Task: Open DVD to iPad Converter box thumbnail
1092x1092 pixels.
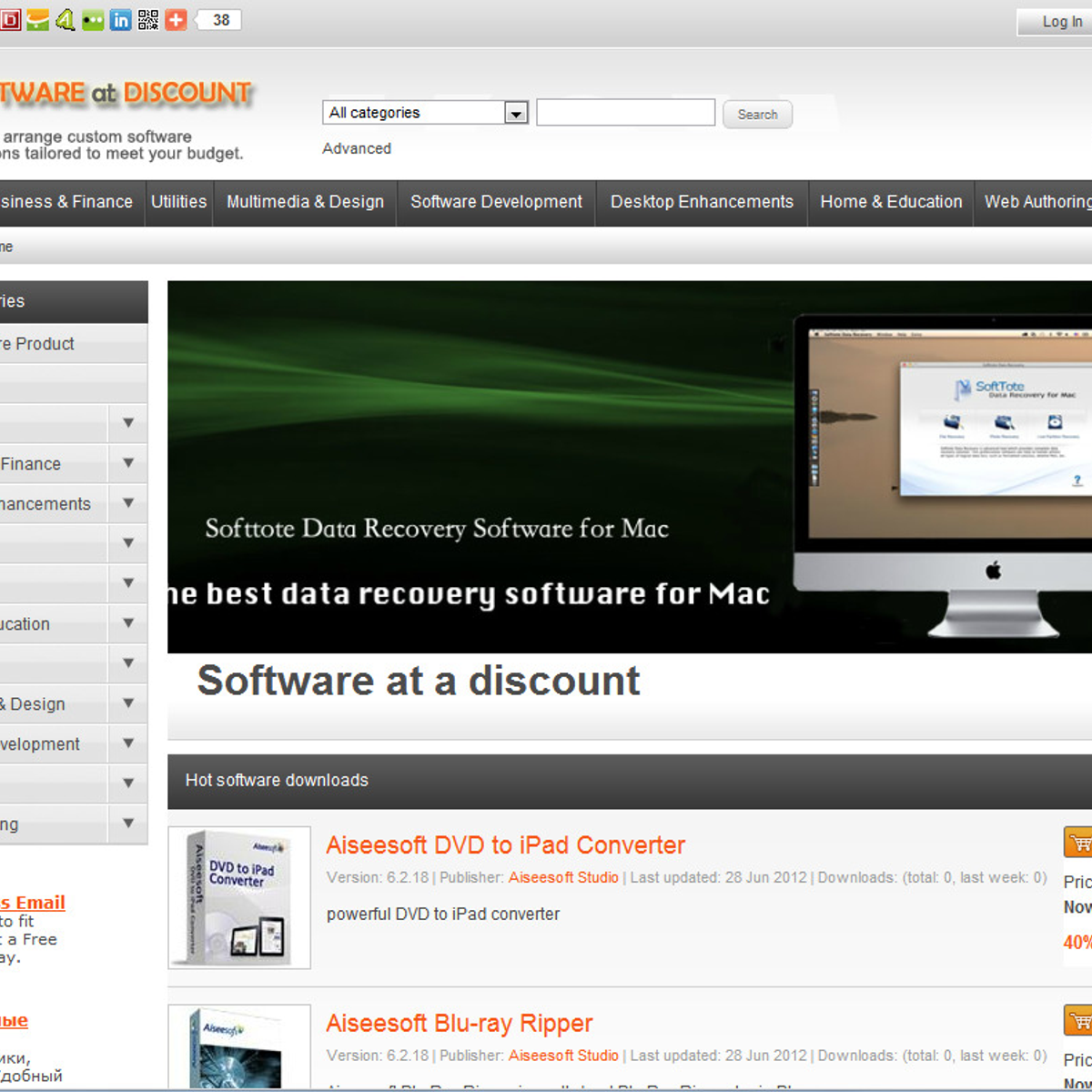Action: tap(239, 897)
